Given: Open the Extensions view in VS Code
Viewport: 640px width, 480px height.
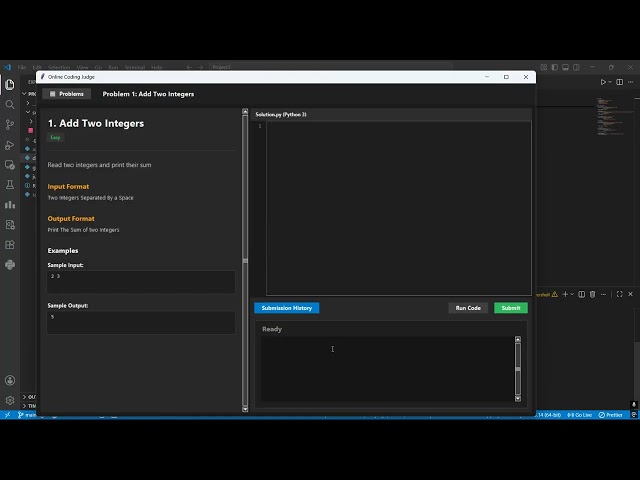Looking at the screenshot, I should click(x=10, y=244).
